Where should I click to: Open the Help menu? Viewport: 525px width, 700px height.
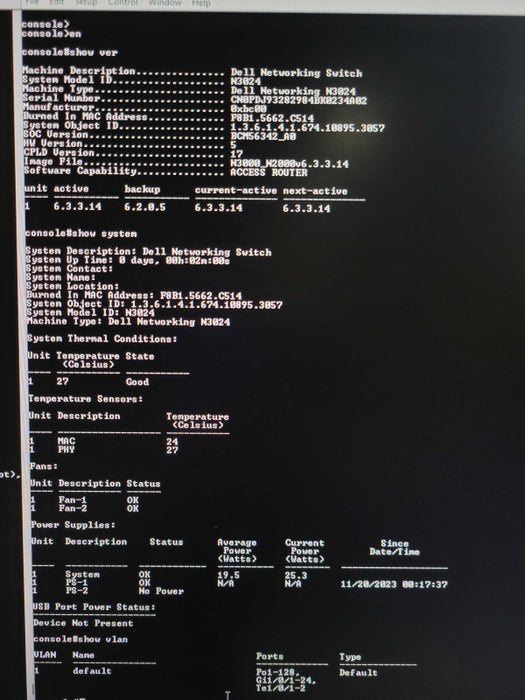(x=201, y=3)
